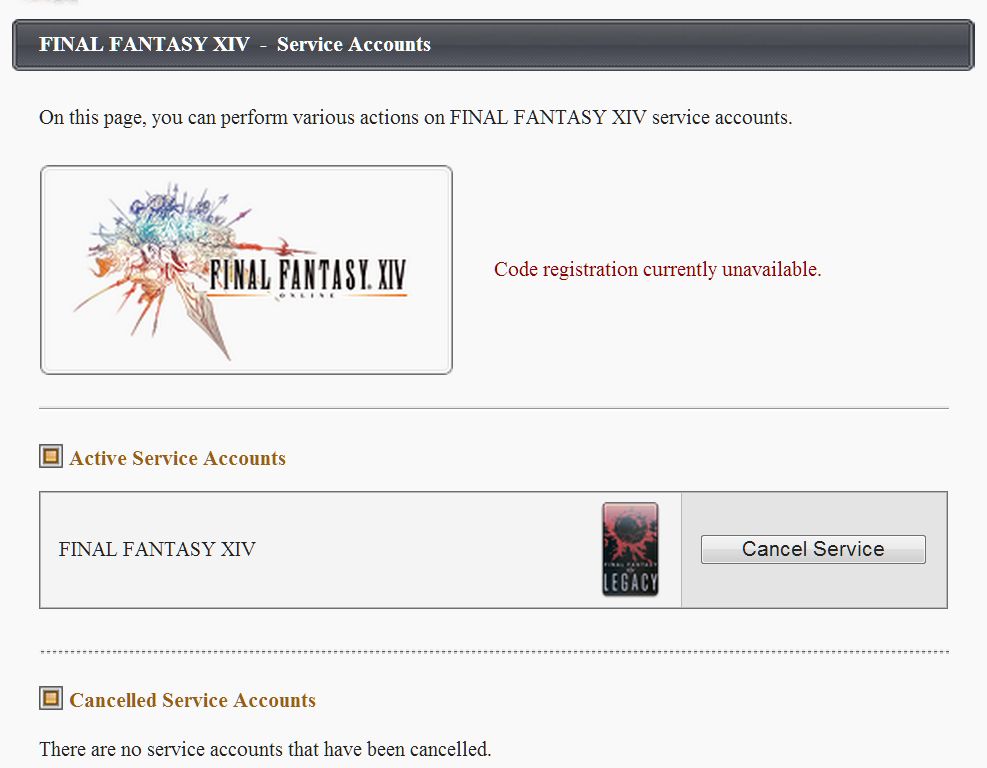Viewport: 987px width, 768px height.
Task: Click the FINAL FANTASY XIV service account name
Action: 157,549
